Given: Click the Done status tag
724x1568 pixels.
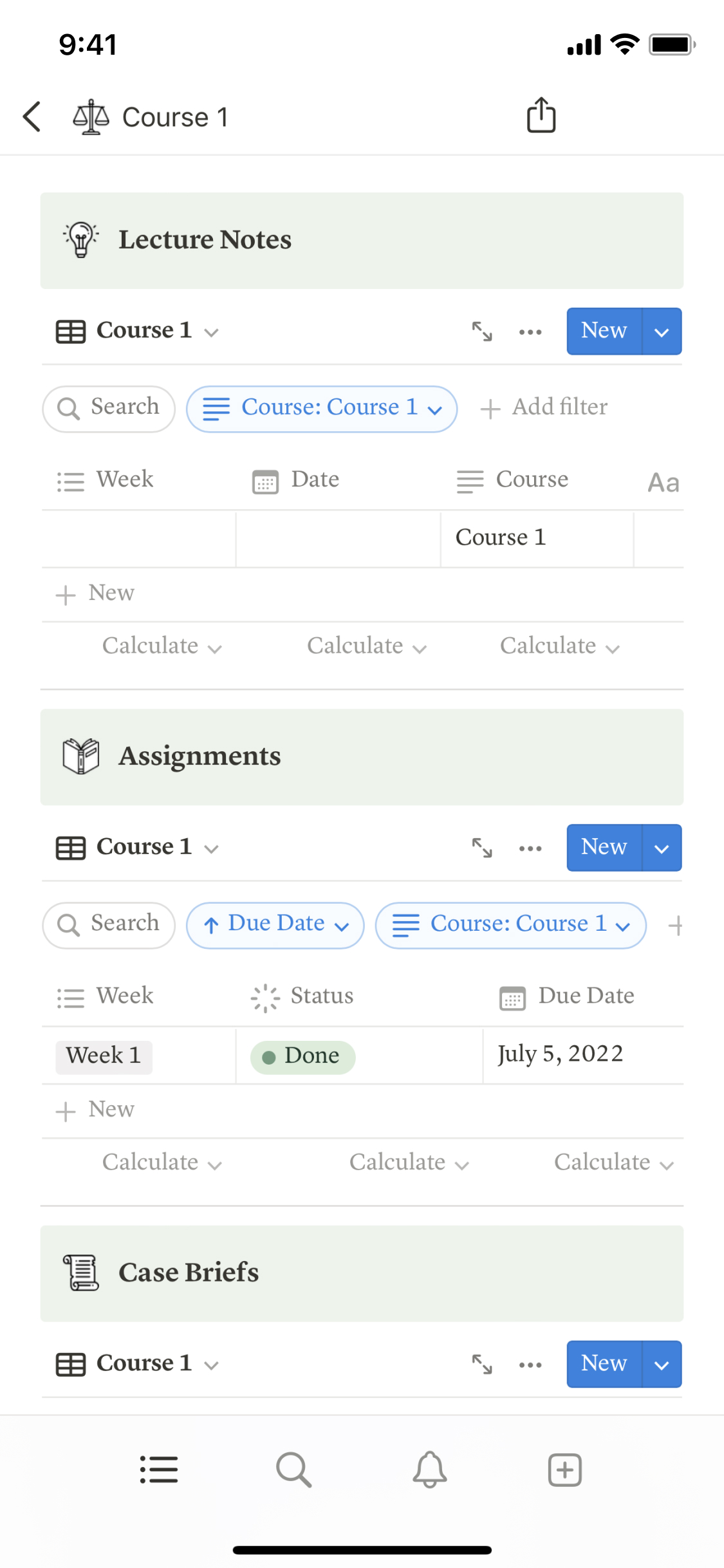Looking at the screenshot, I should 302,1056.
